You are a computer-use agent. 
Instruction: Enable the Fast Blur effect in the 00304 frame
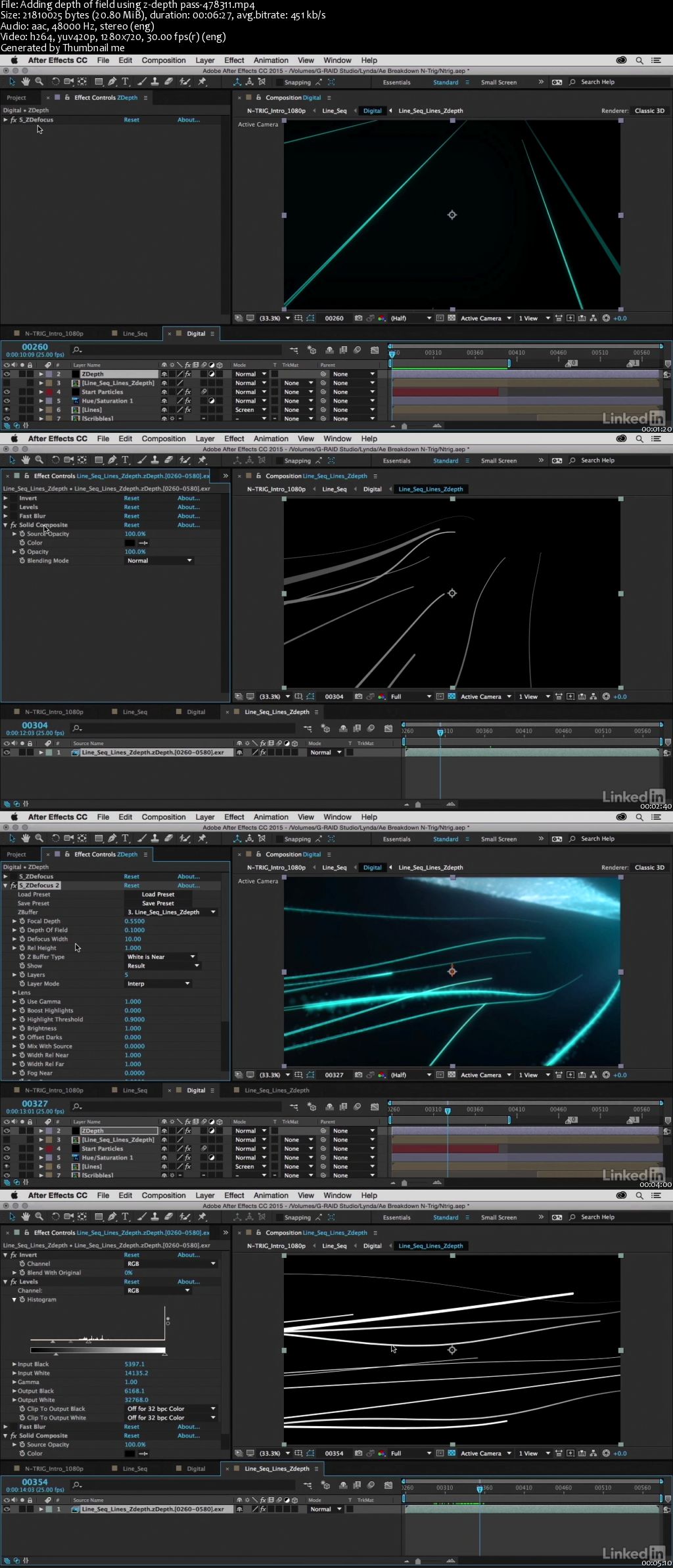coord(13,516)
